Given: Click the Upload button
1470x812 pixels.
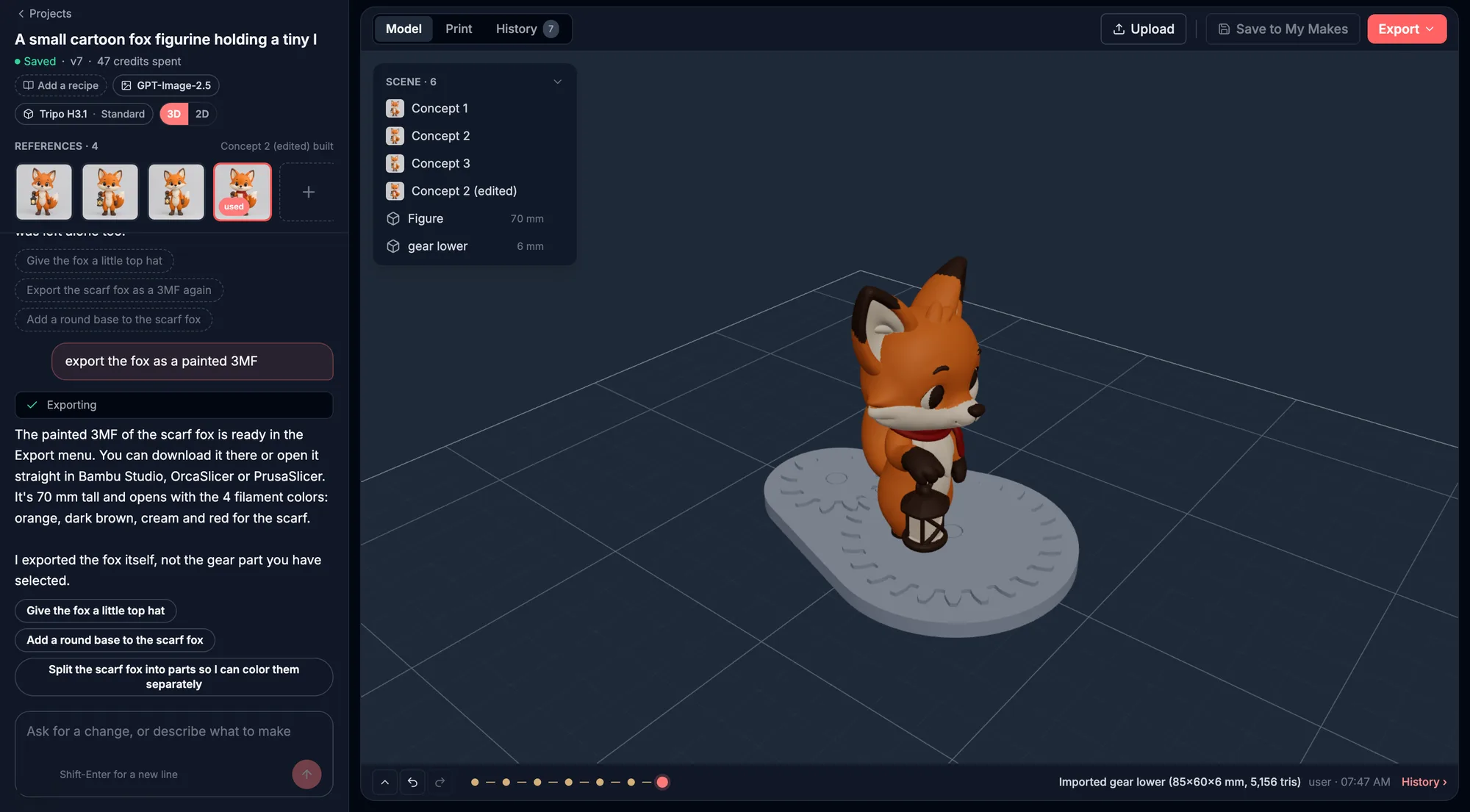Looking at the screenshot, I should point(1143,29).
